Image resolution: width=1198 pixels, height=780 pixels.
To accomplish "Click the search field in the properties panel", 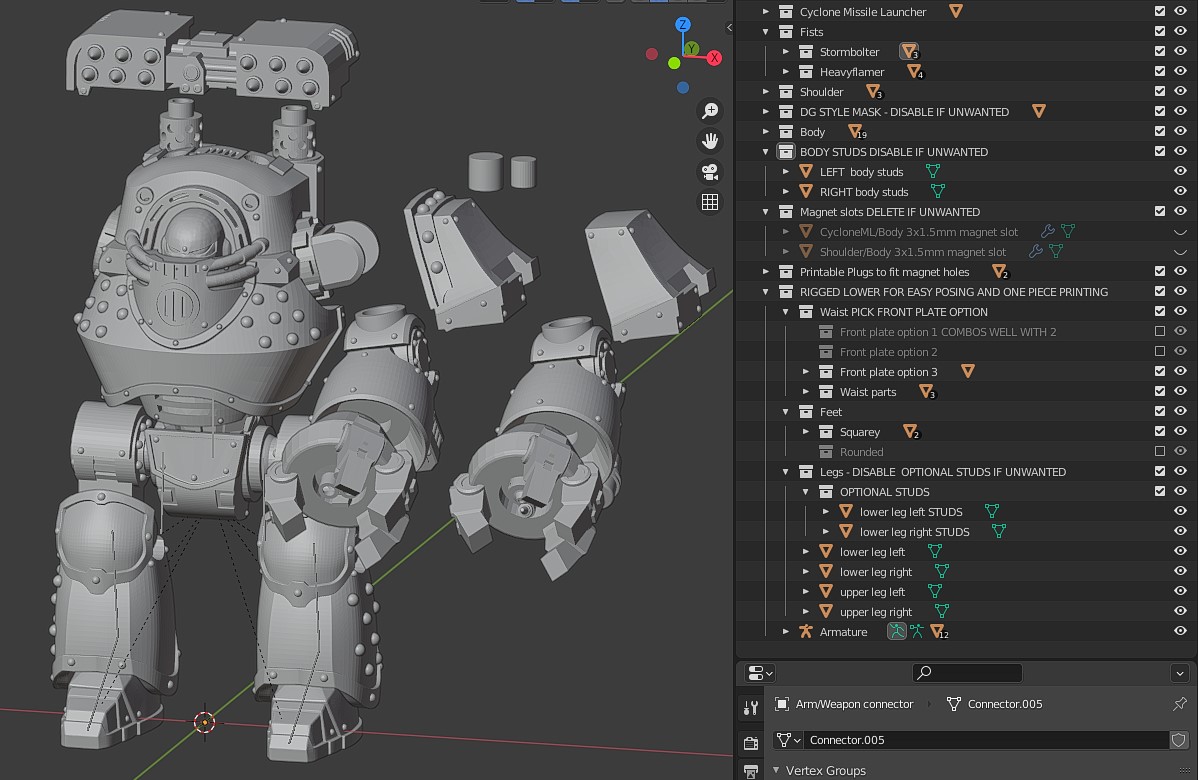I will (x=966, y=672).
